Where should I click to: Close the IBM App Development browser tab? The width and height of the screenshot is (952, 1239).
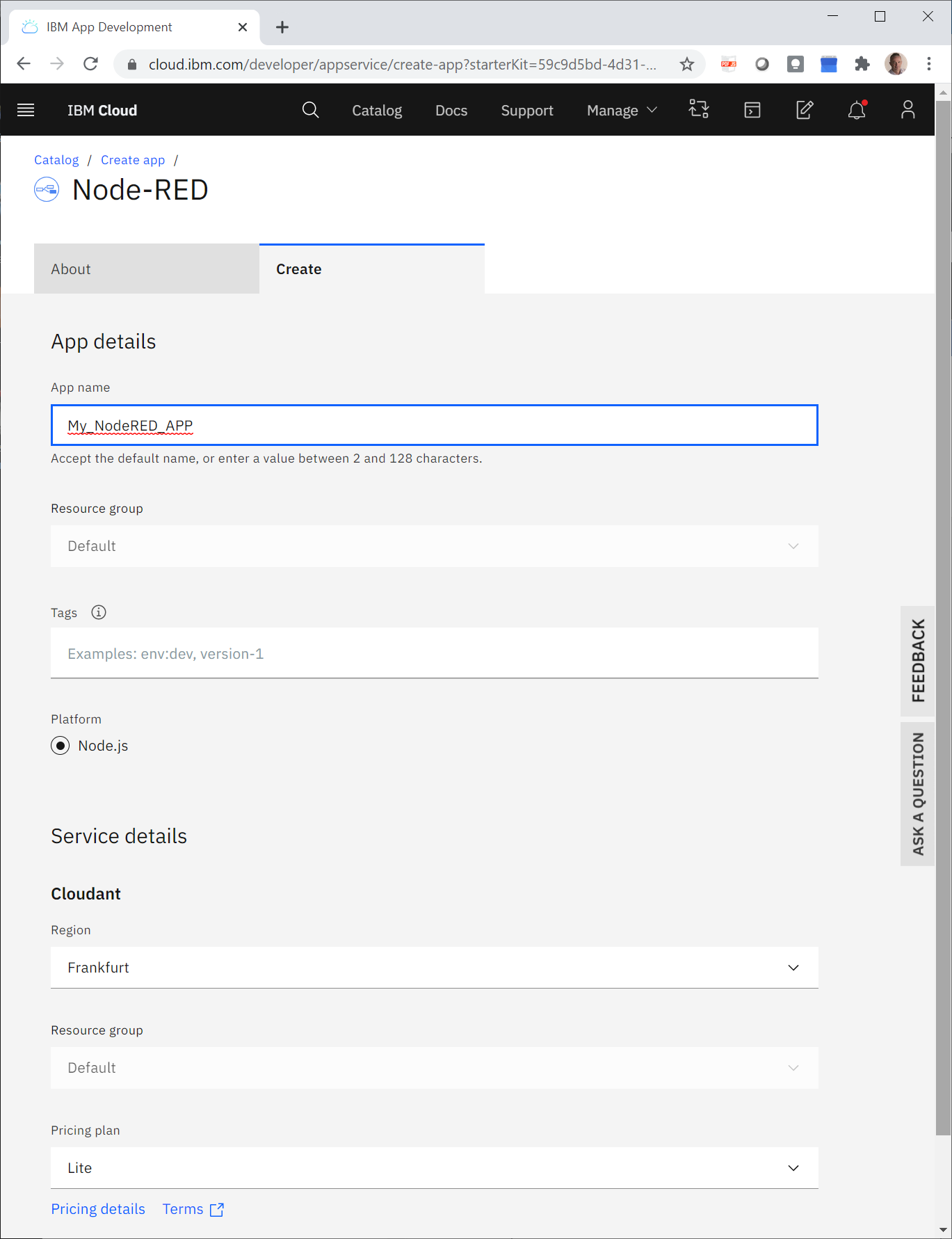point(243,27)
